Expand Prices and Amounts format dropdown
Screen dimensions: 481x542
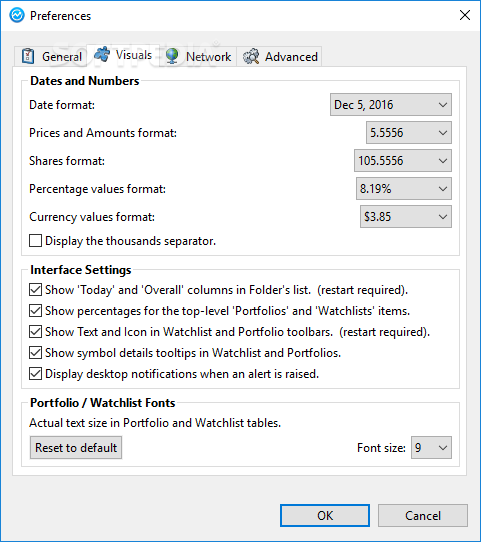[409, 132]
